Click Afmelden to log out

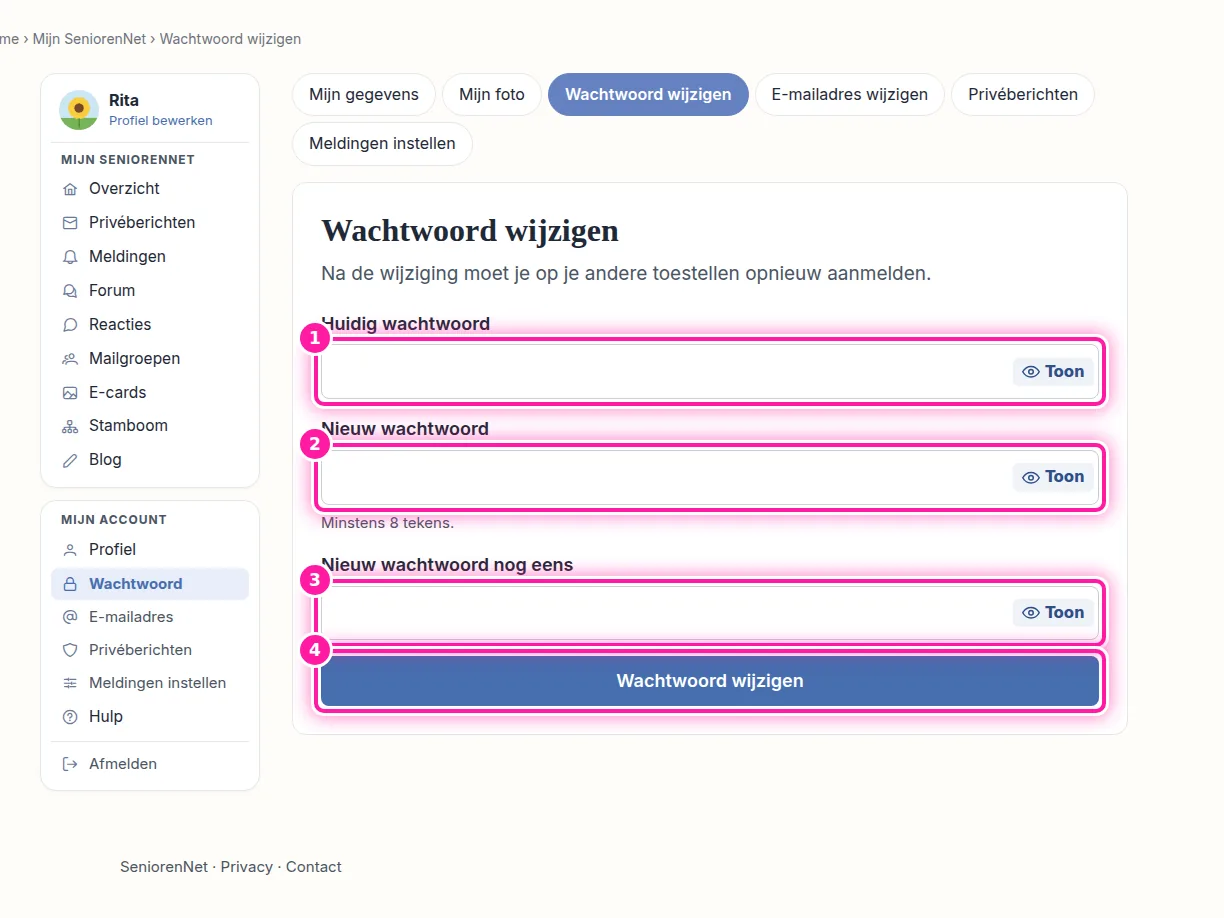[x=150, y=764]
